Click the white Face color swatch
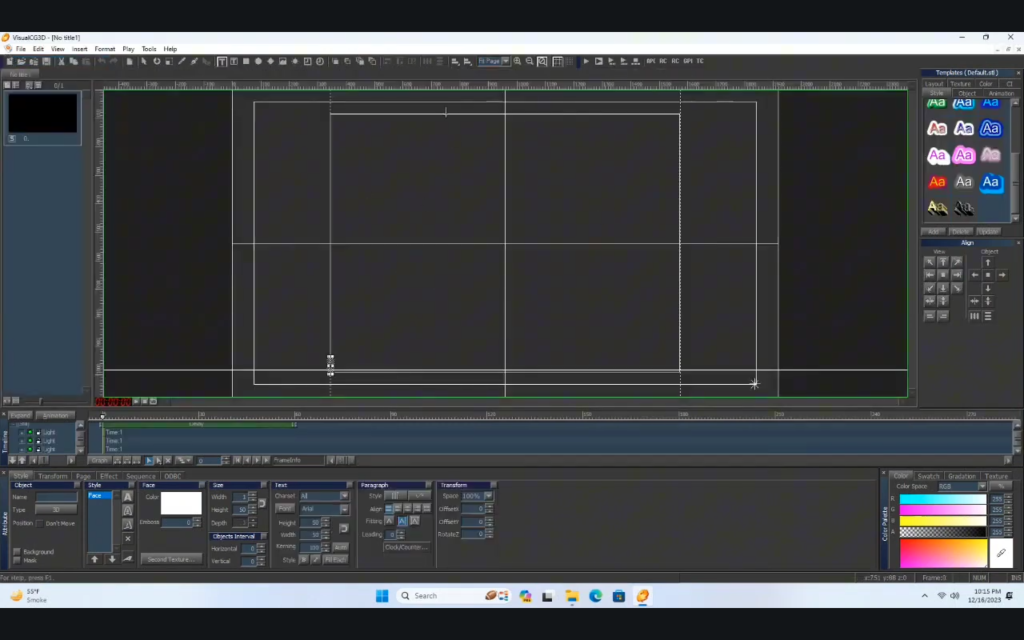 tap(180, 503)
